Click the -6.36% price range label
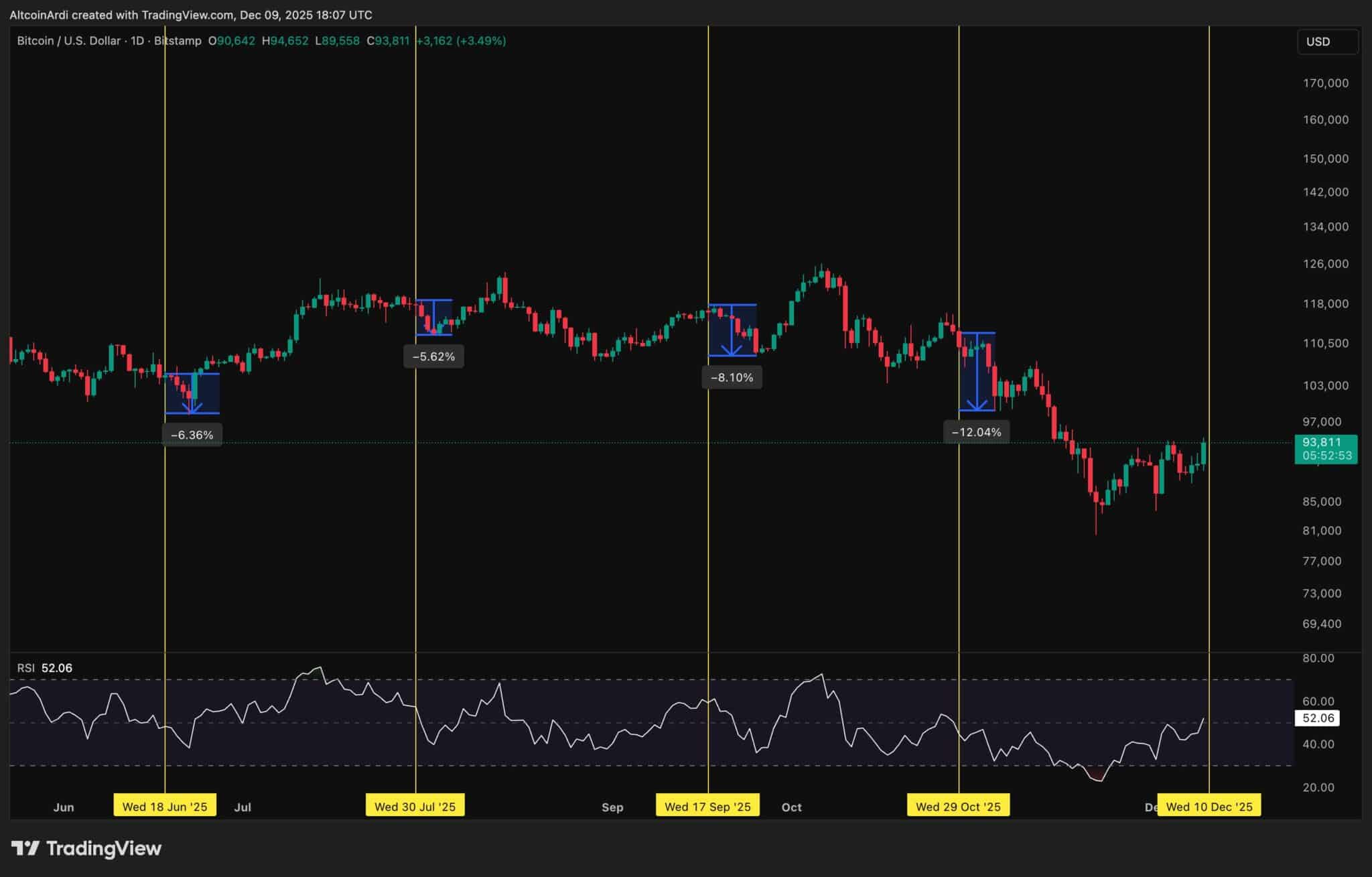The image size is (1372, 877). [x=192, y=435]
